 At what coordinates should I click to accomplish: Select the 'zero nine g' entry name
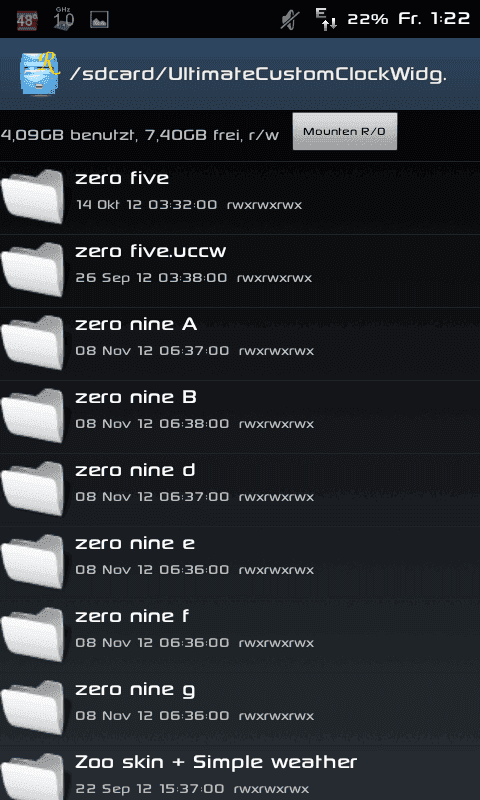pos(135,690)
